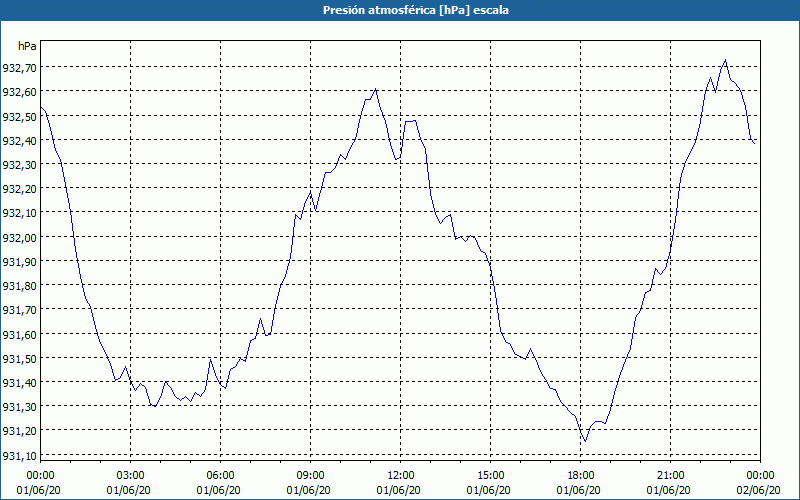This screenshot has width=800, height=500.
Task: Click the chart title 'Presión atmosférica [hPa] escala'
Action: (400, 10)
